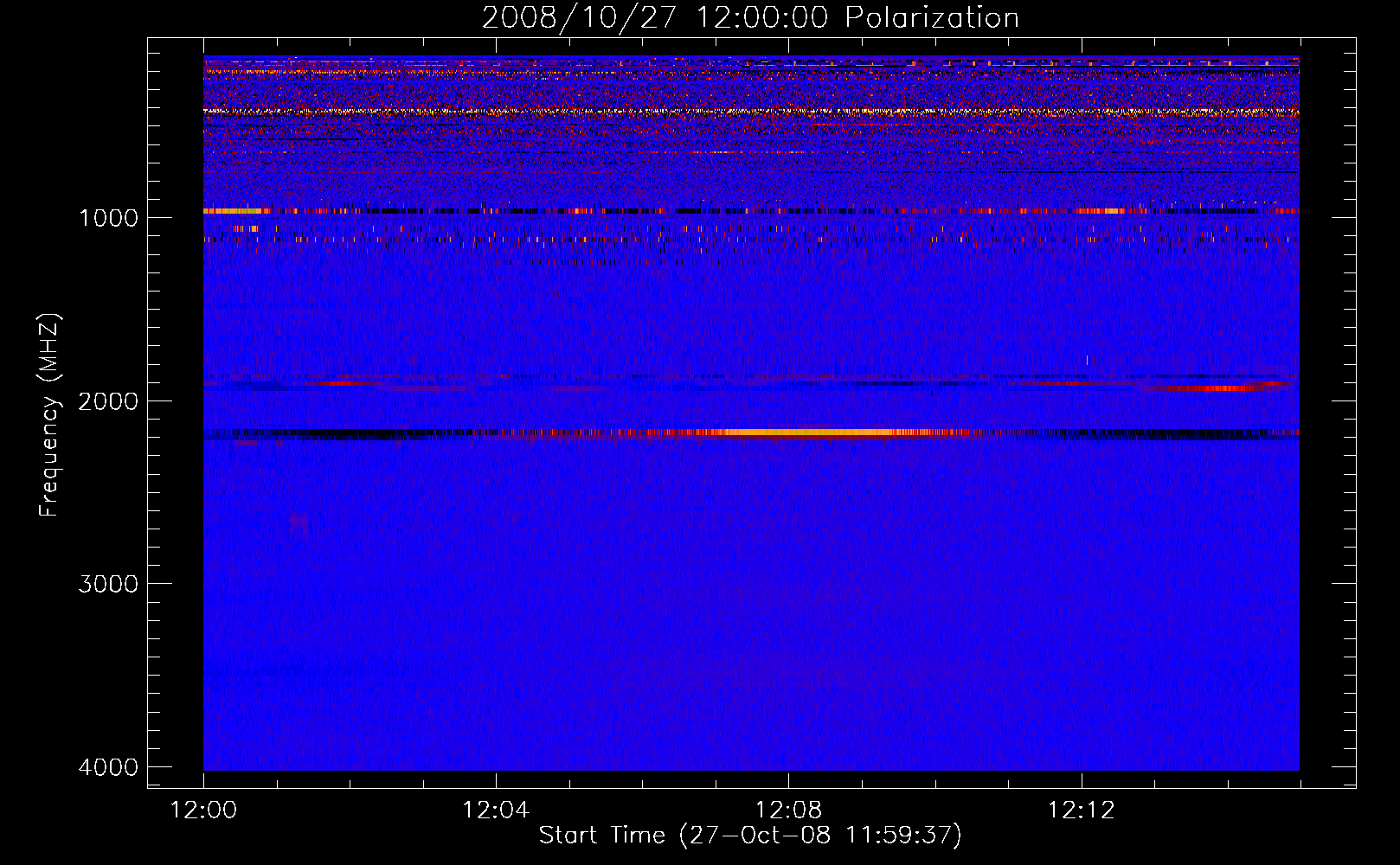
Task: Click the red streak near 1900 MHz at right
Action: (x=1216, y=387)
